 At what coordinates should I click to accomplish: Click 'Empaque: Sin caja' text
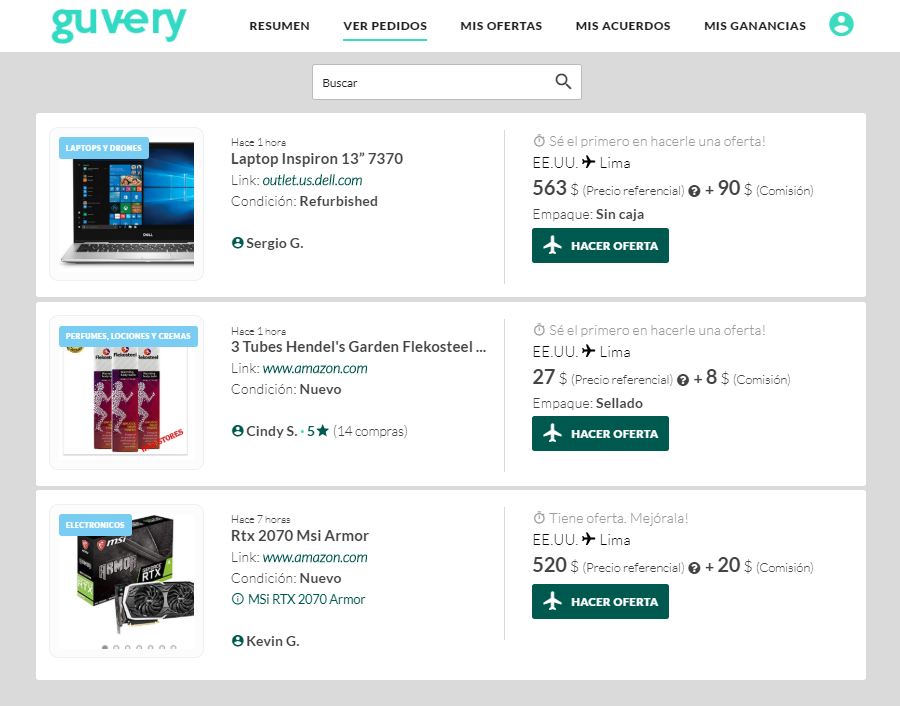click(588, 214)
